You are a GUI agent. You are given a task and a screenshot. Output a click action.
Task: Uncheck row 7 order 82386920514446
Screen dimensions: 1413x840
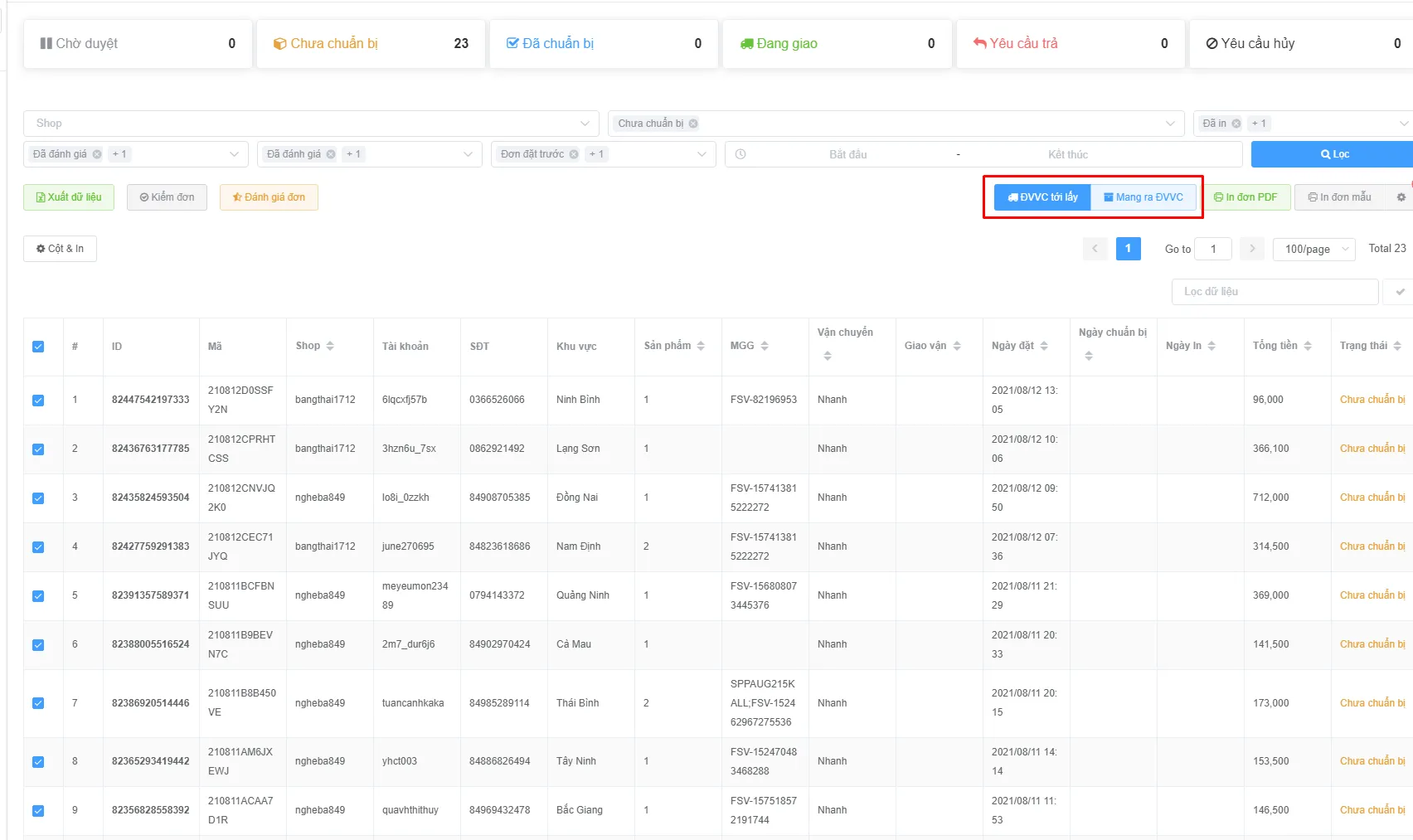point(38,703)
